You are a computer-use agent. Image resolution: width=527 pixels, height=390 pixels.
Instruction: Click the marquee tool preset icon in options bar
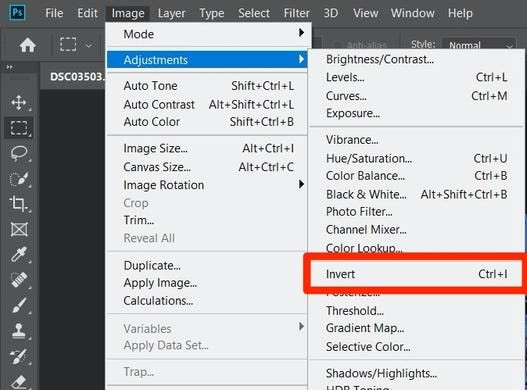tap(68, 44)
